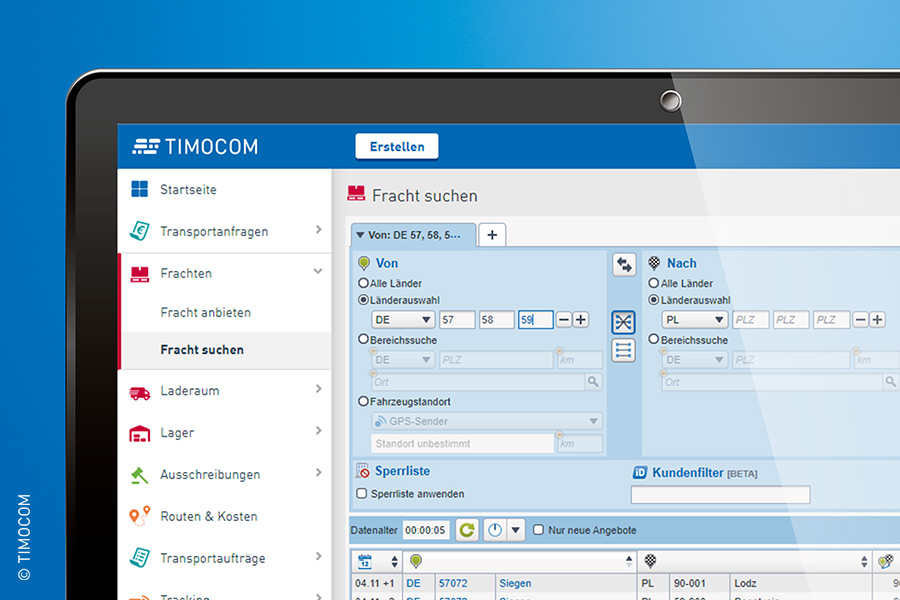Click the clock icon next to the refresh button
Viewport: 900px width, 600px height.
point(494,530)
